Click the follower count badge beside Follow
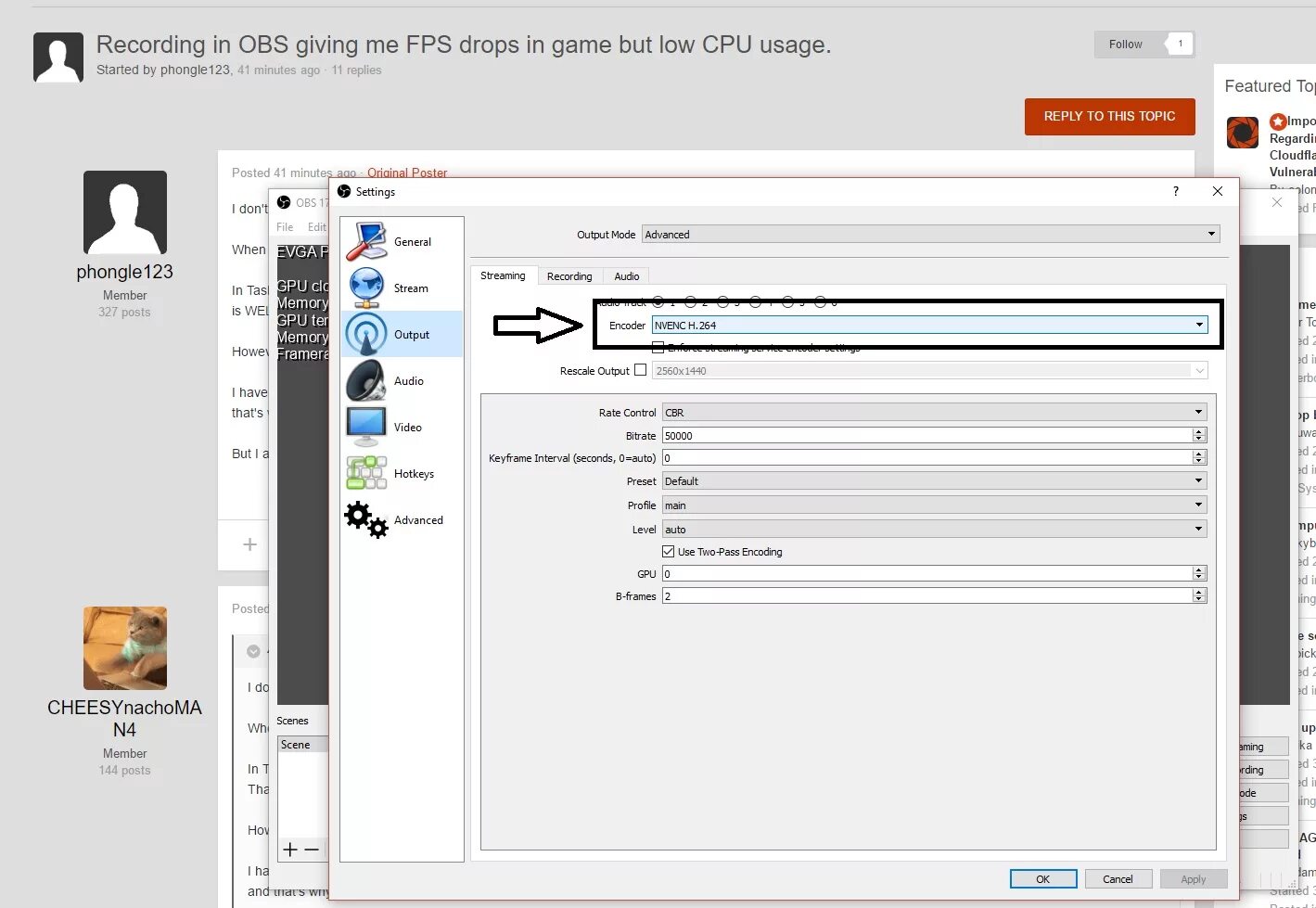This screenshot has width=1316, height=908. pyautogui.click(x=1180, y=44)
